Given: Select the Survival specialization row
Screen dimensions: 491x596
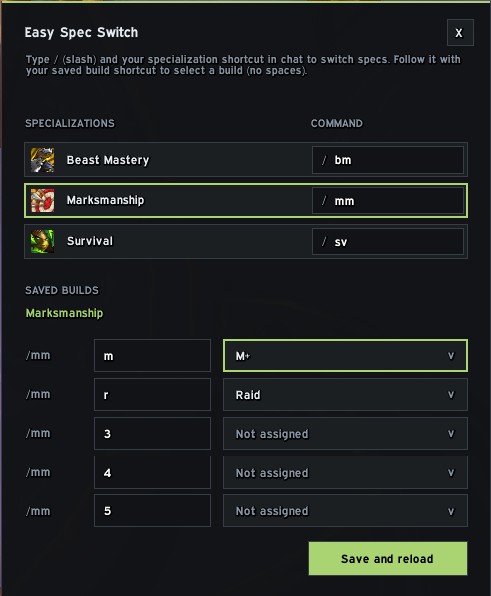Looking at the screenshot, I should pos(246,241).
